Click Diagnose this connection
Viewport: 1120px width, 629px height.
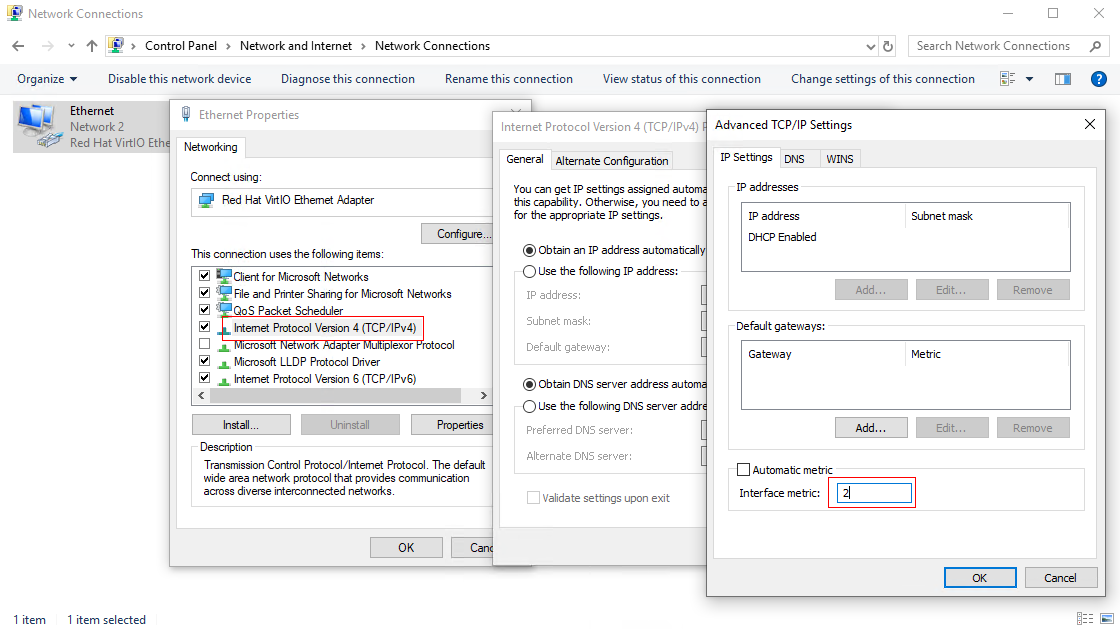[348, 79]
